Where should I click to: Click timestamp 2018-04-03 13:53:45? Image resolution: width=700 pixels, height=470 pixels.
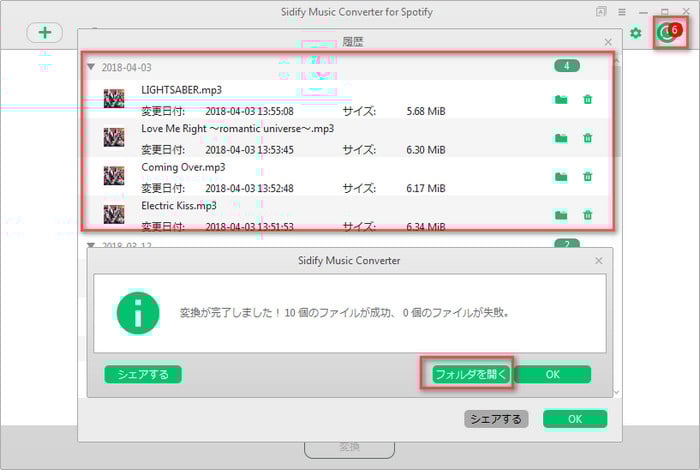(x=250, y=150)
